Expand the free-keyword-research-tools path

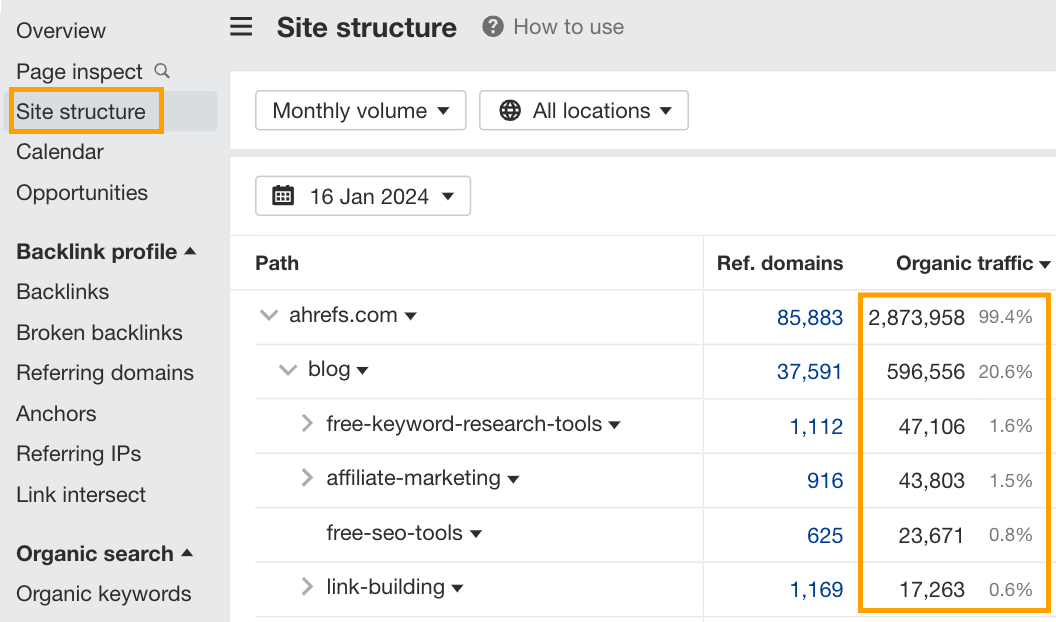(307, 423)
